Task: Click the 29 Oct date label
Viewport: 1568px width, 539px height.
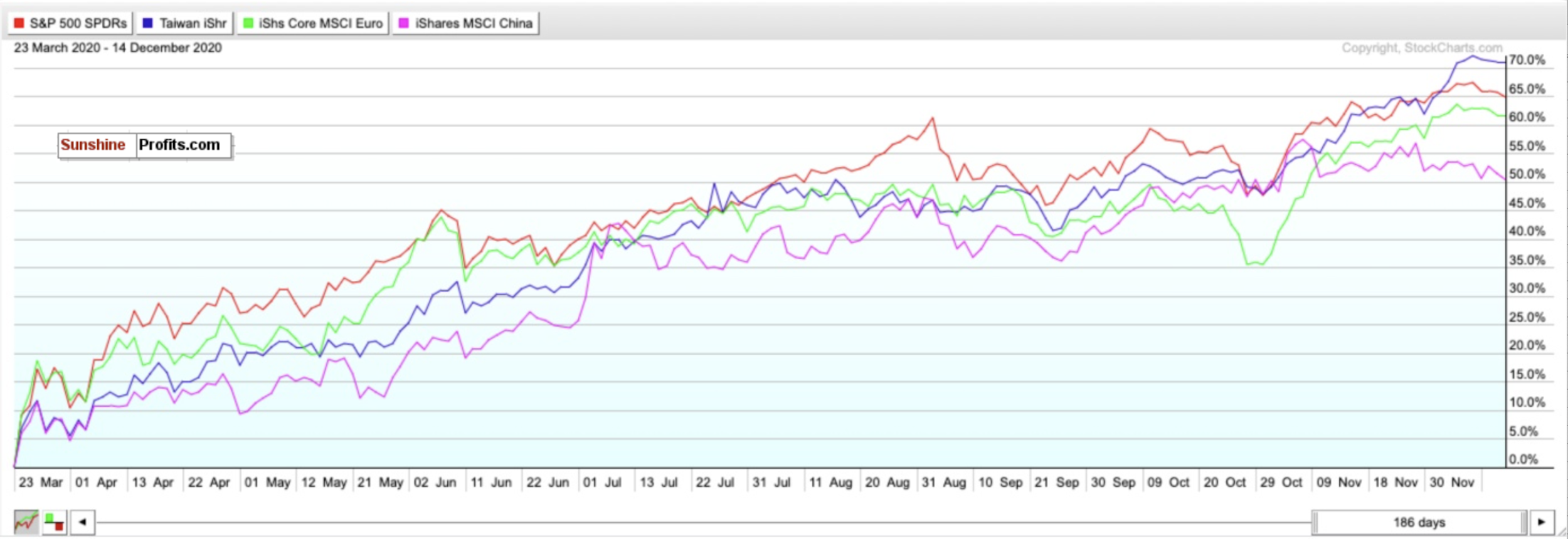Action: (x=1281, y=483)
